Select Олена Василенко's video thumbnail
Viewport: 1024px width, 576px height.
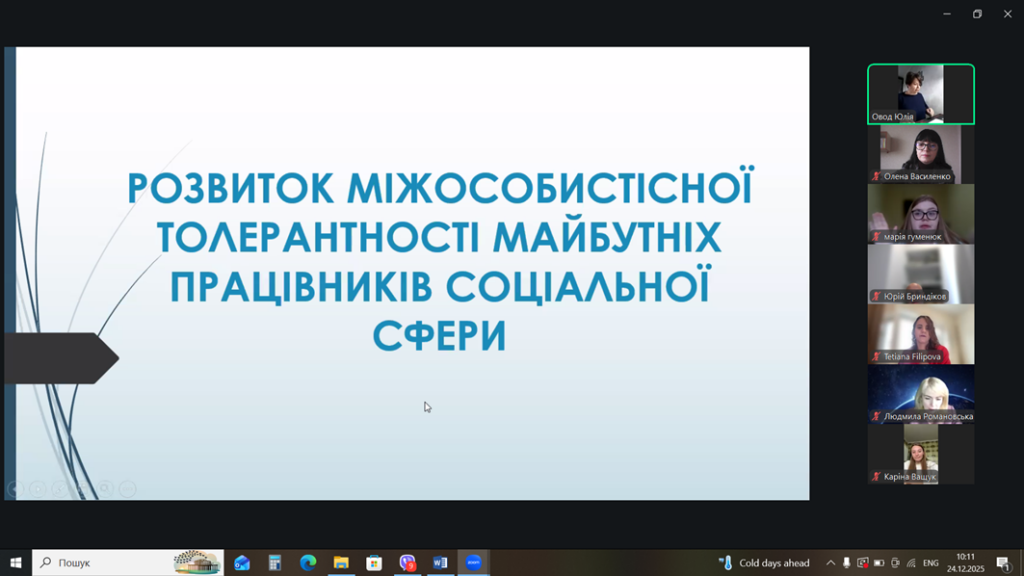(921, 154)
